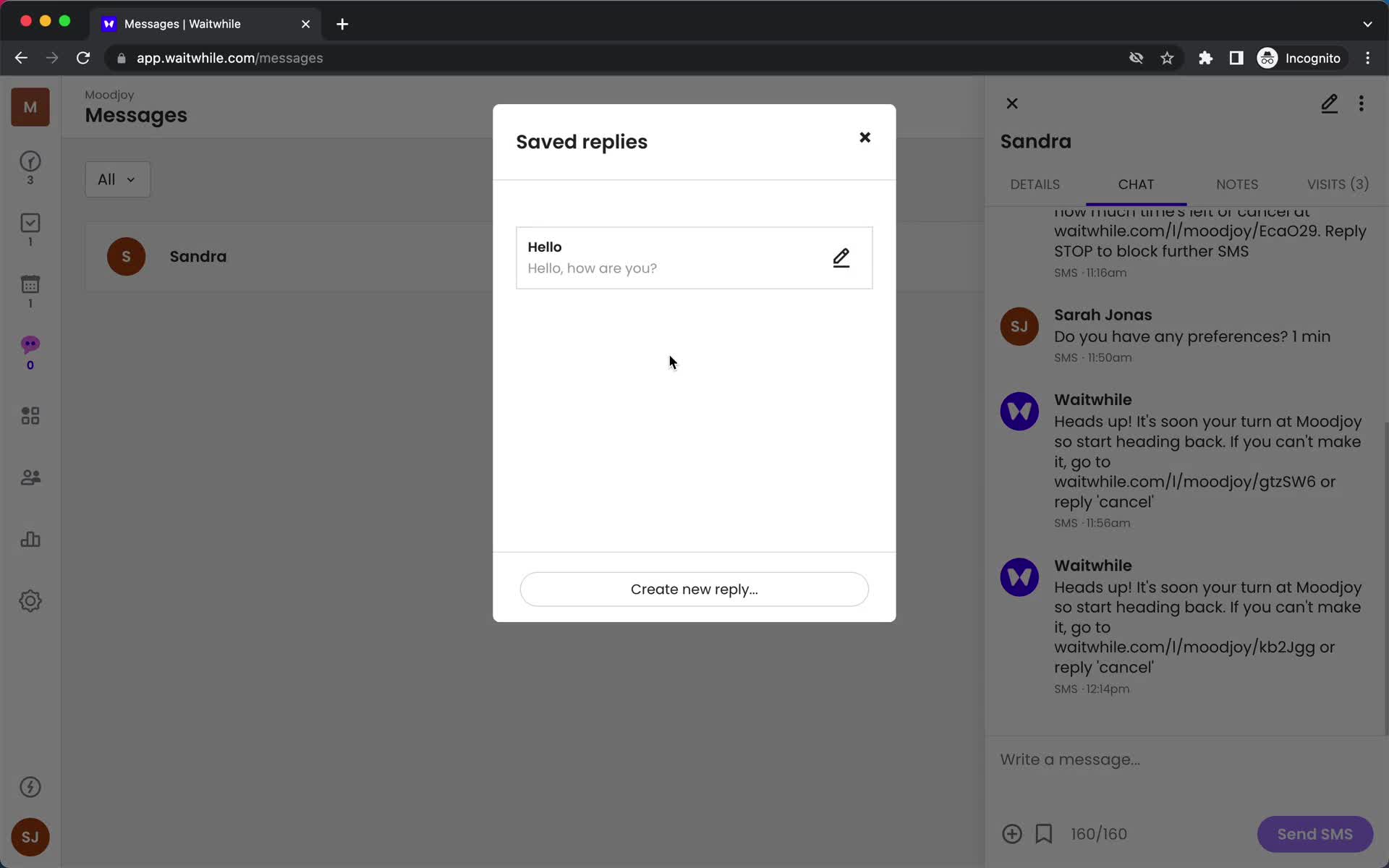Viewport: 1389px width, 868px height.
Task: Click Sandra's conversation in message list
Action: pyautogui.click(x=198, y=256)
